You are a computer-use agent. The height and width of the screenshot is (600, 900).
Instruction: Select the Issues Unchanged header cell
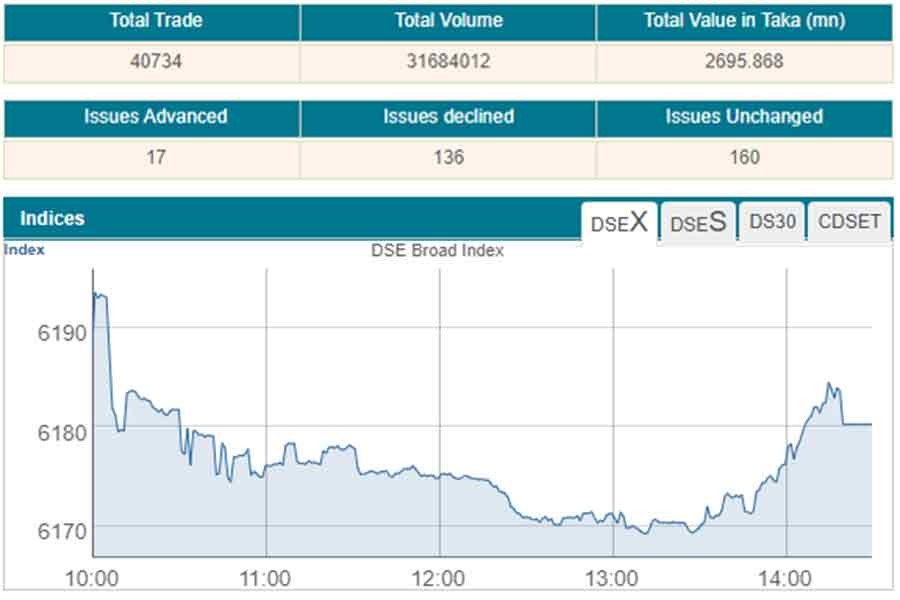744,116
